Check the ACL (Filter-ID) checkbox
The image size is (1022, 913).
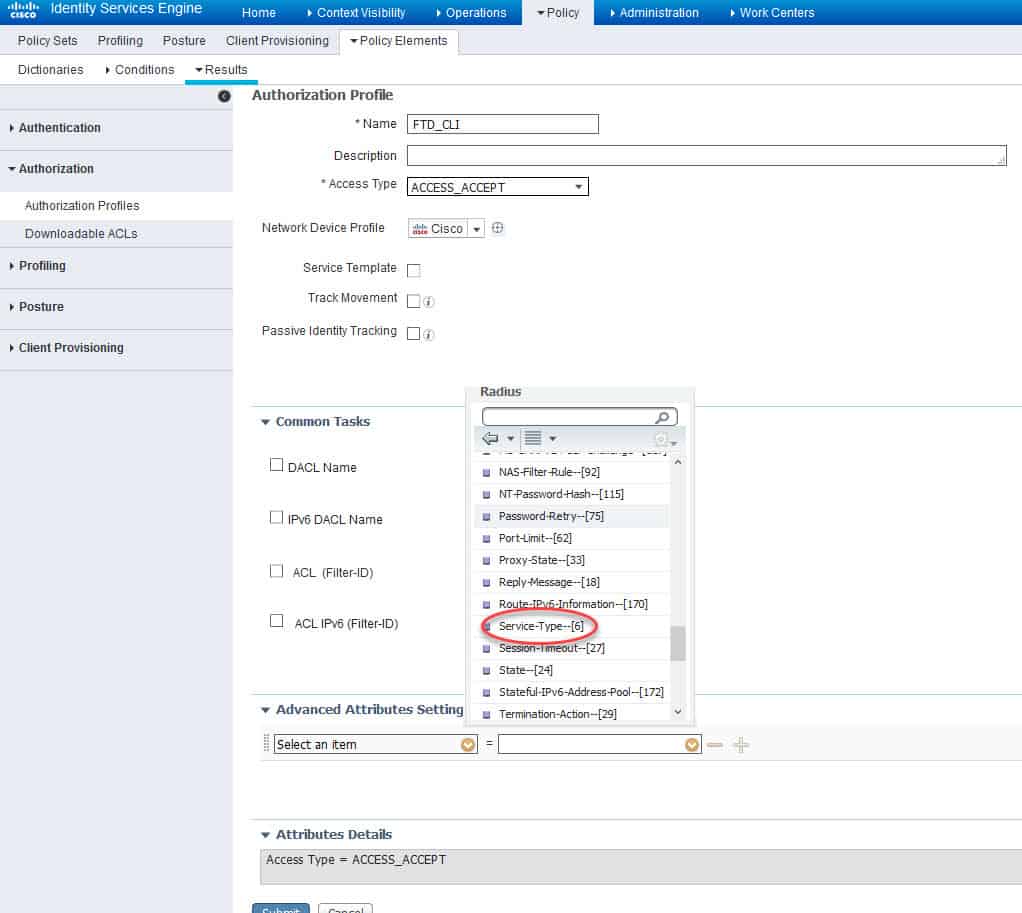276,571
